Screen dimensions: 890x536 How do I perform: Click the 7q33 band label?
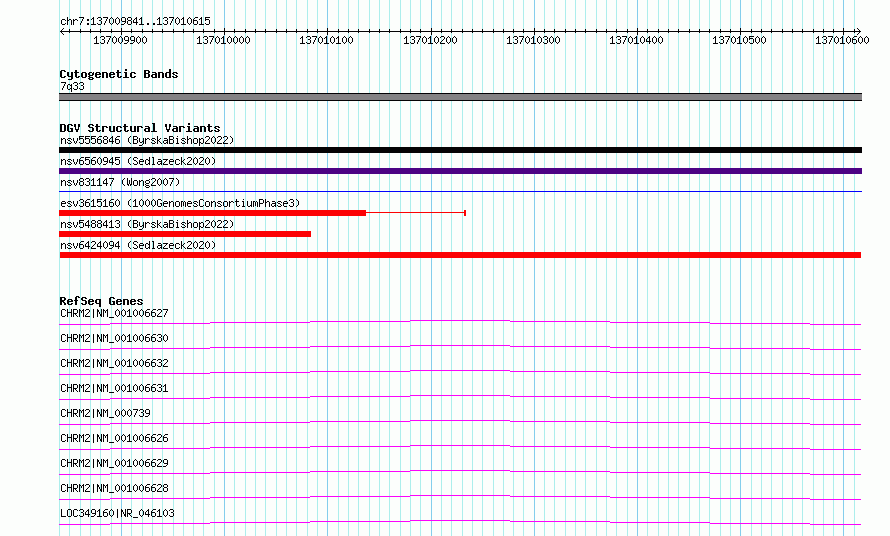click(x=72, y=86)
